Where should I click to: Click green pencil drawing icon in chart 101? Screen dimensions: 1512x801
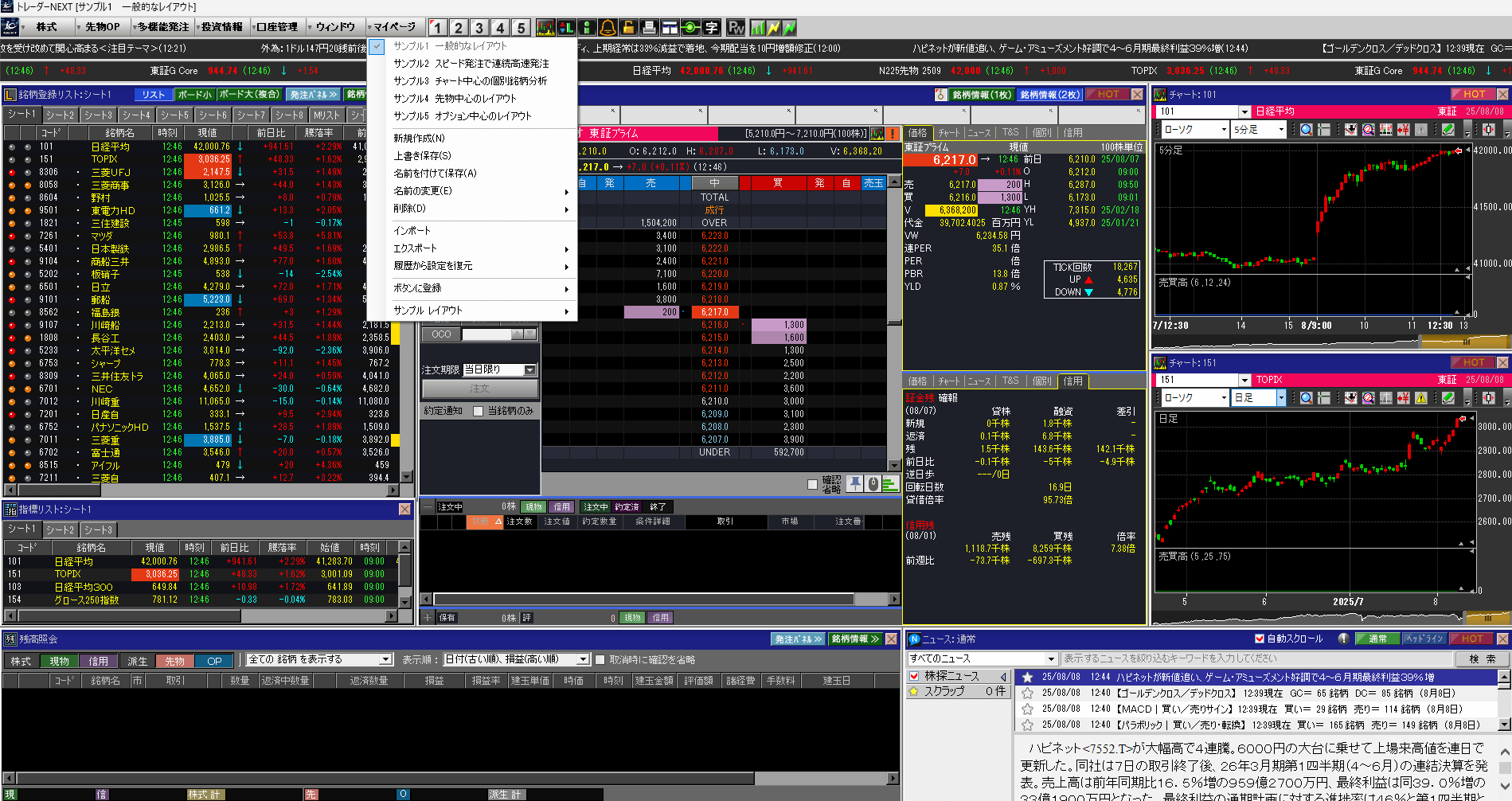tap(1448, 130)
